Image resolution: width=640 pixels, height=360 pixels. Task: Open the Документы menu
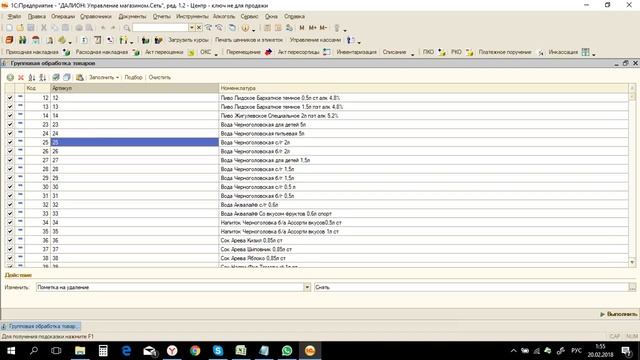132,16
